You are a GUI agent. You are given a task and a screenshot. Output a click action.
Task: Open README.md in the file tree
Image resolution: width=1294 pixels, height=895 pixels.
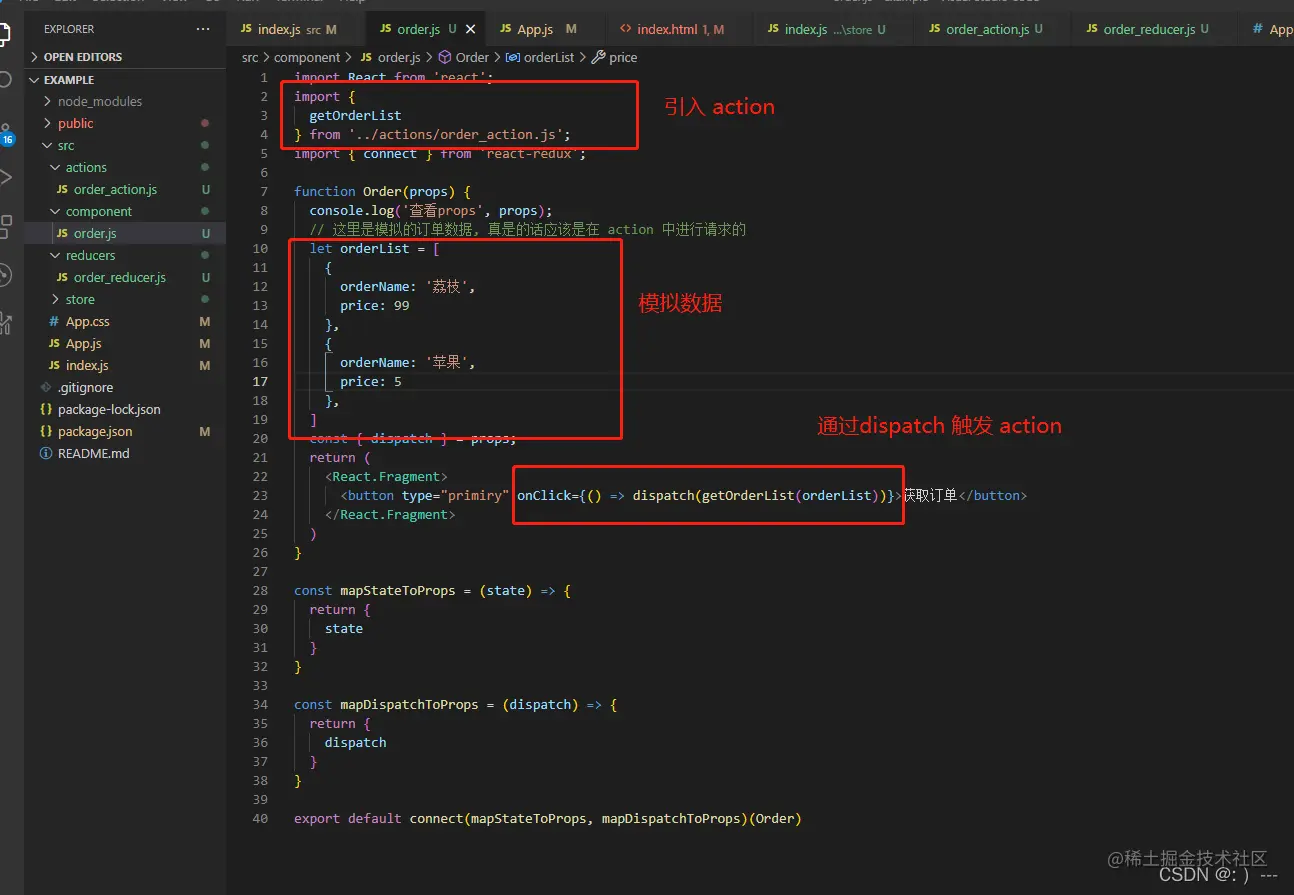(125, 453)
